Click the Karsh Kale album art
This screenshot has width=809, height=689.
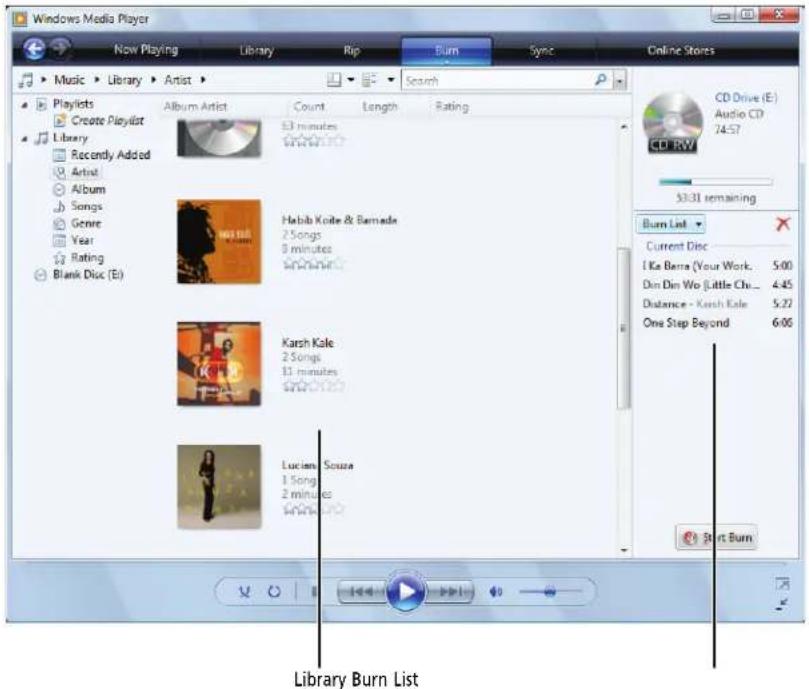click(219, 364)
